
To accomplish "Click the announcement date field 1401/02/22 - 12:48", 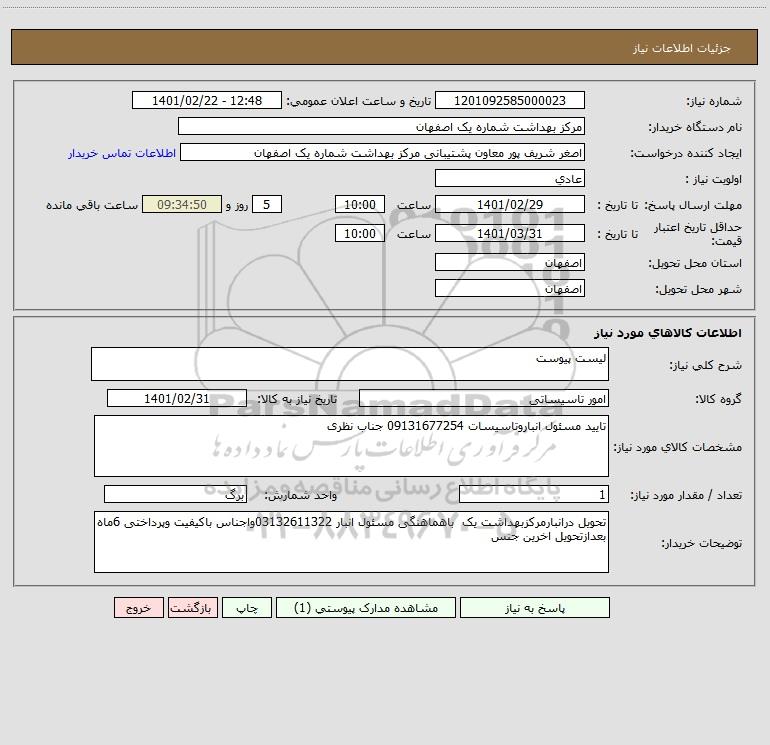I will 207,100.
